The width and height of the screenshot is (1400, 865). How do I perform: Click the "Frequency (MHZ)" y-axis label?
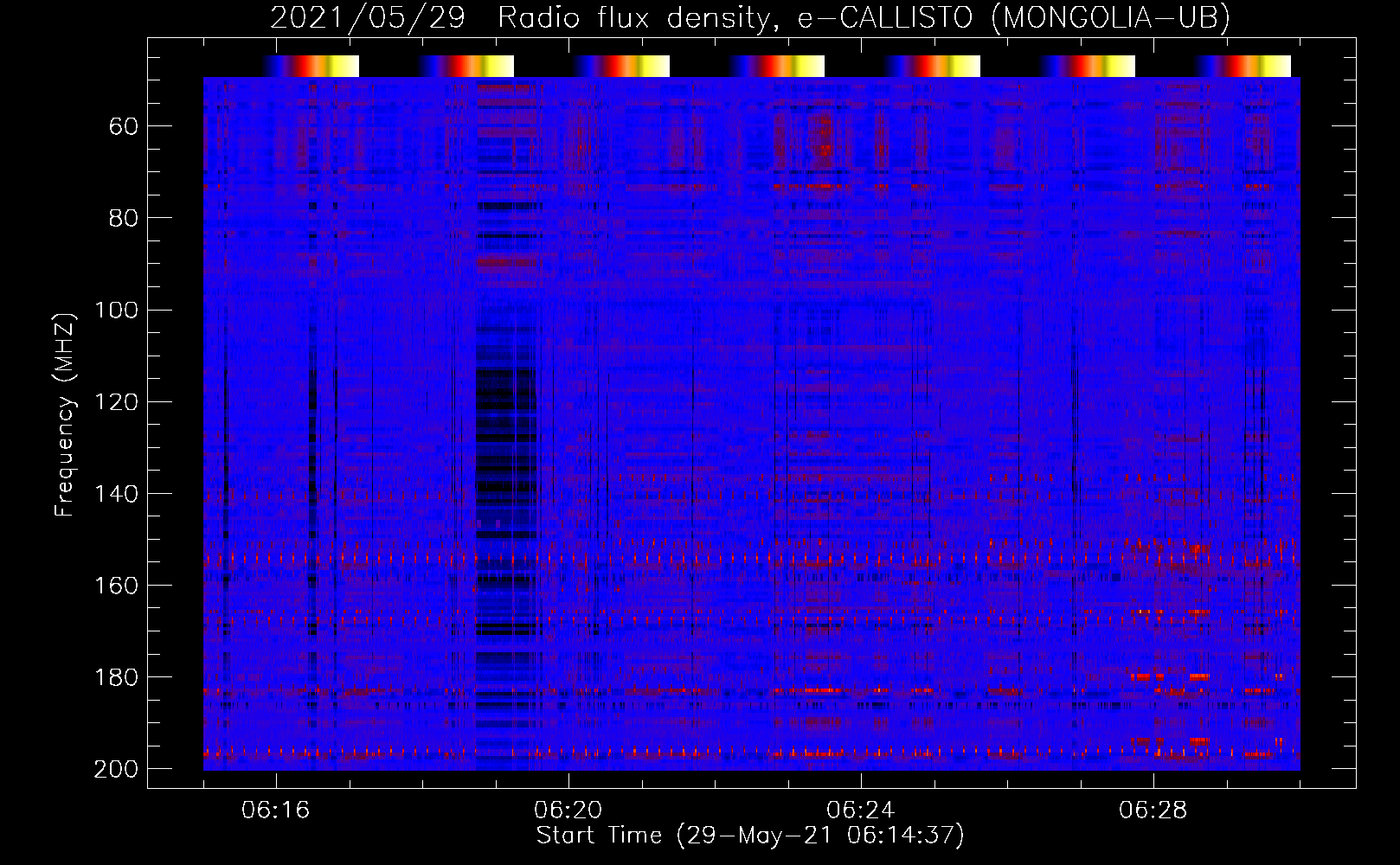[x=66, y=414]
